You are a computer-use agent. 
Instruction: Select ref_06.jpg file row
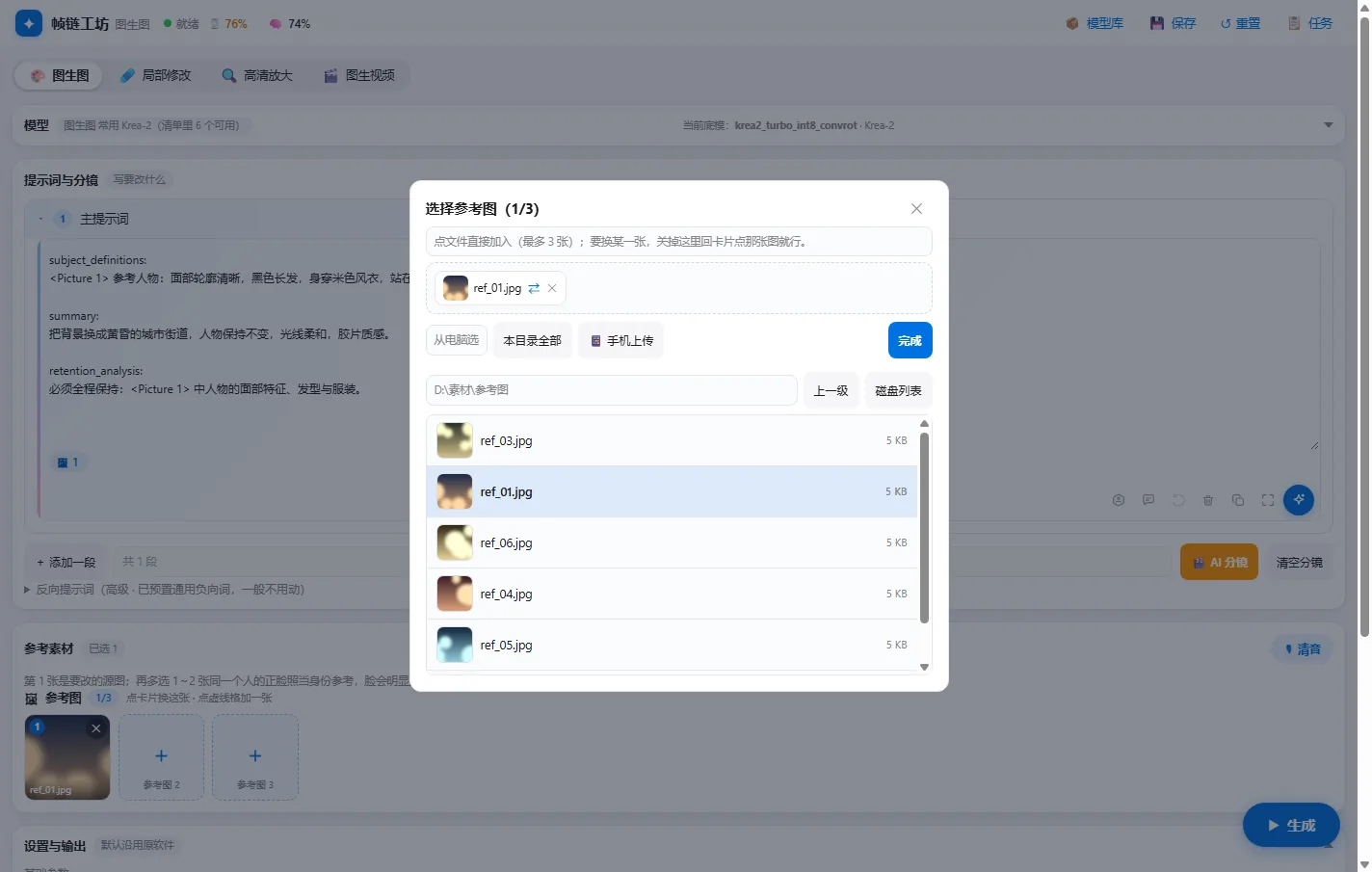[672, 542]
